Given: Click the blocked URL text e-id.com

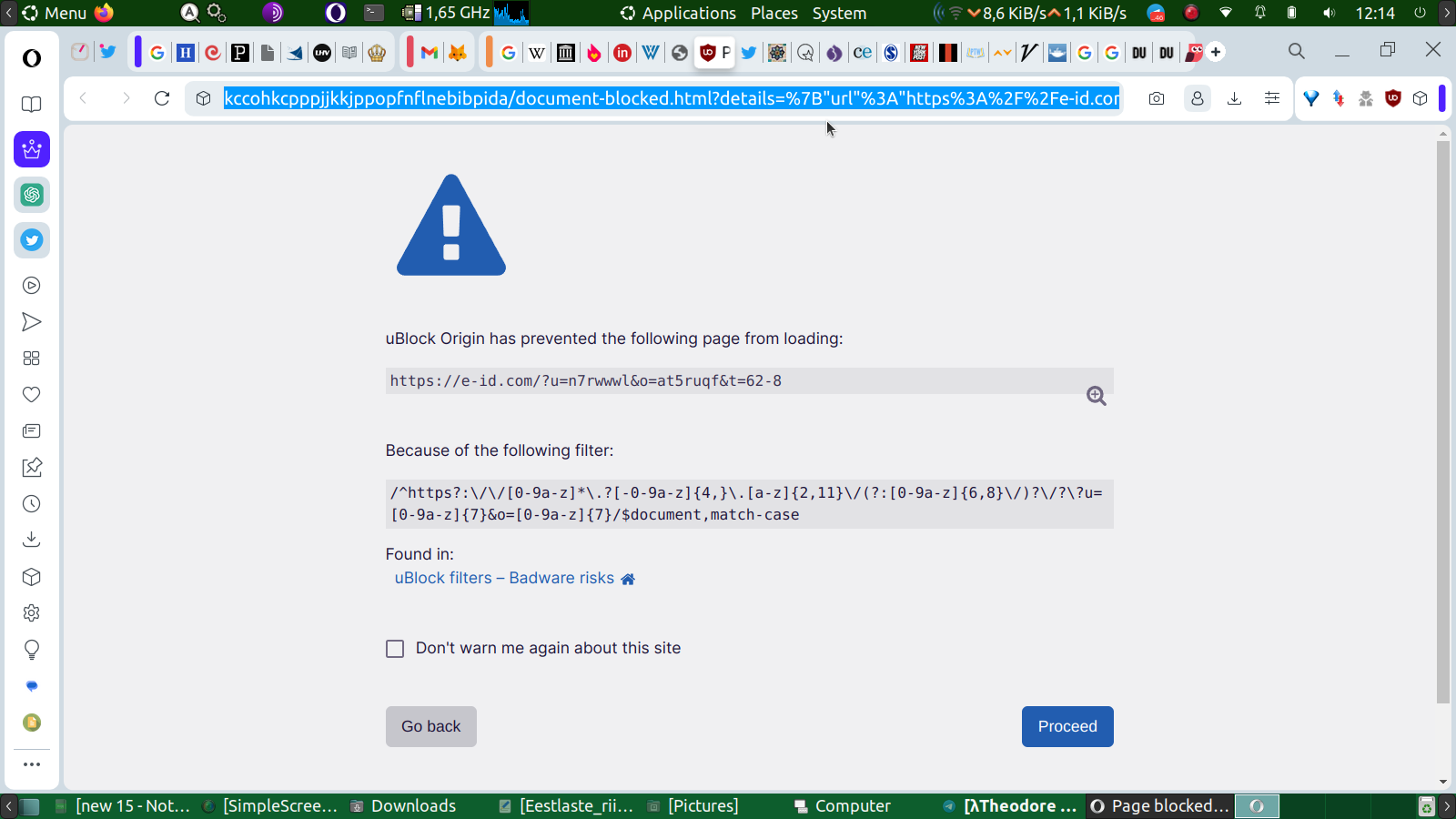Looking at the screenshot, I should [585, 381].
